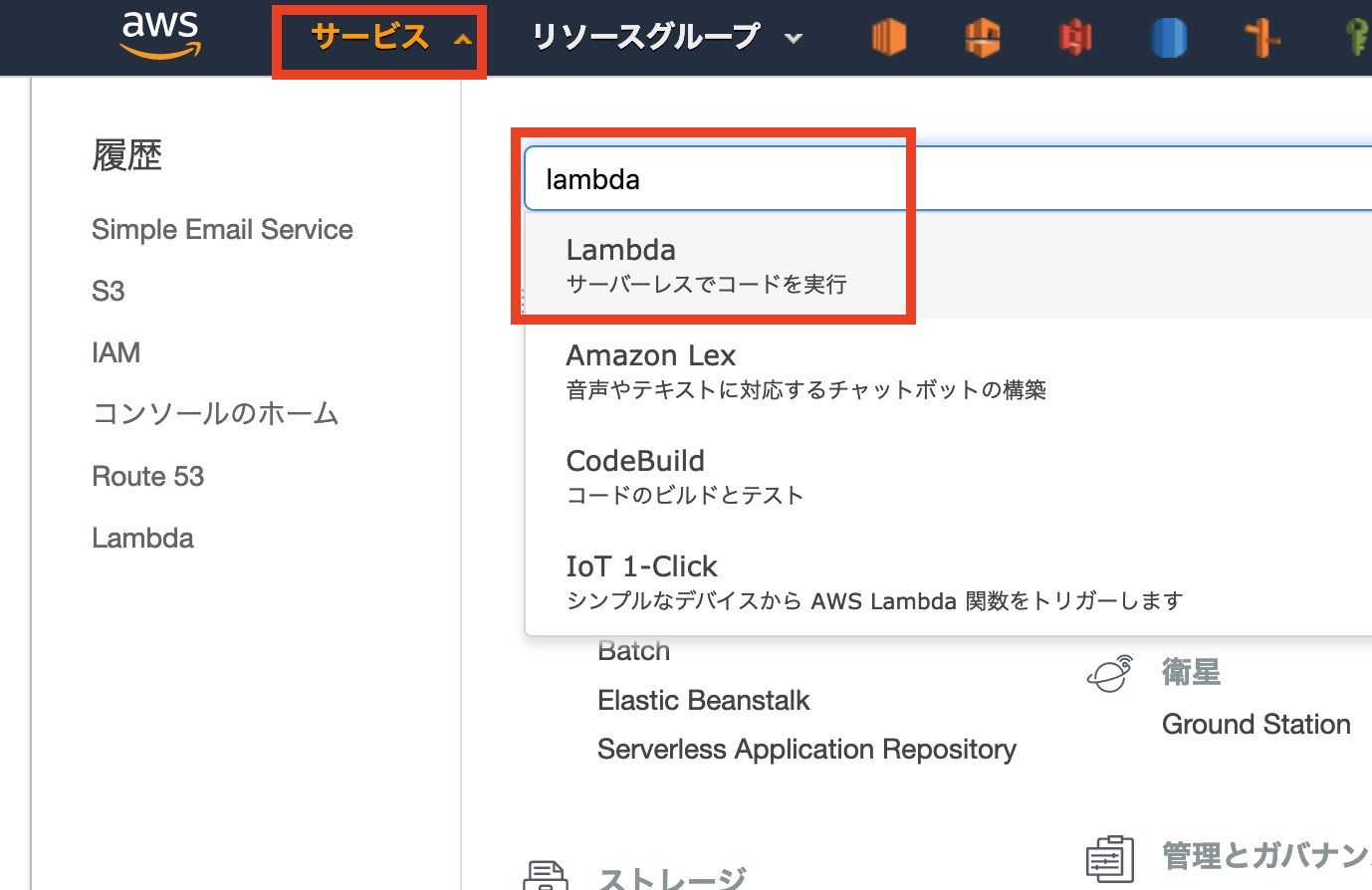Open コンソールのホーム in history

pyautogui.click(x=215, y=414)
